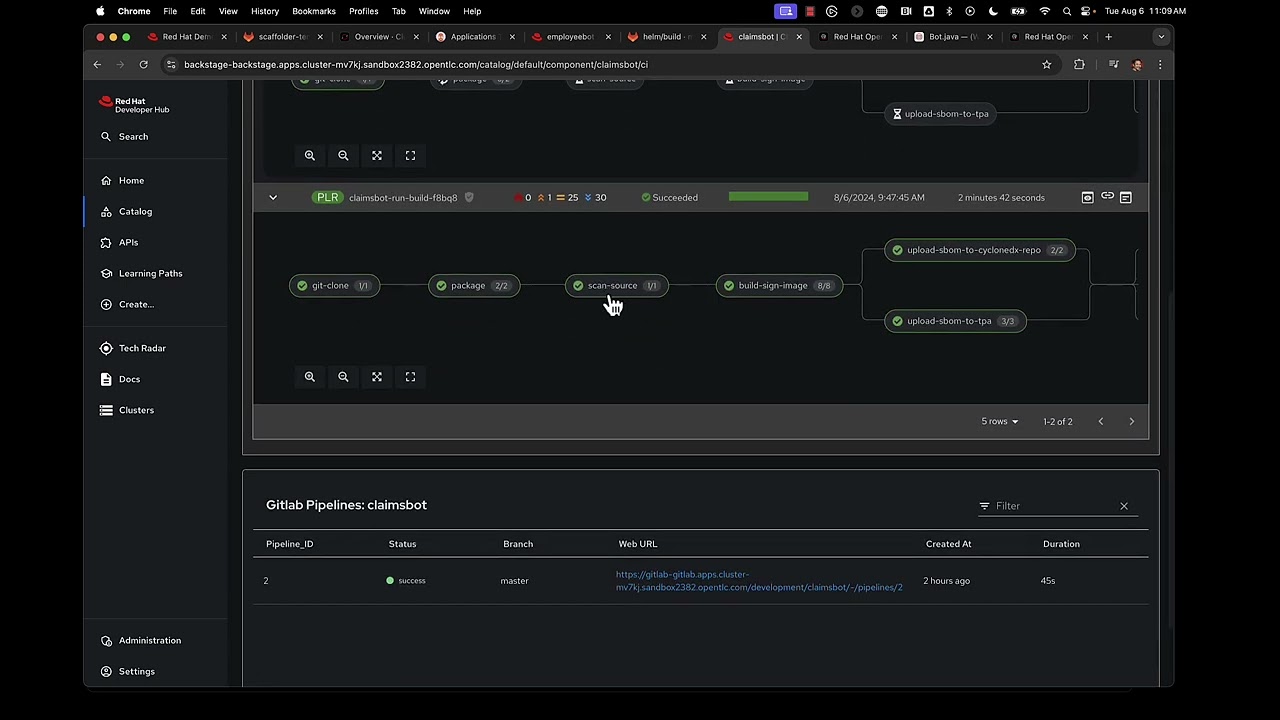Reset view of the claimsbot-run-build-f8bq8 pipeline graph

(410, 377)
